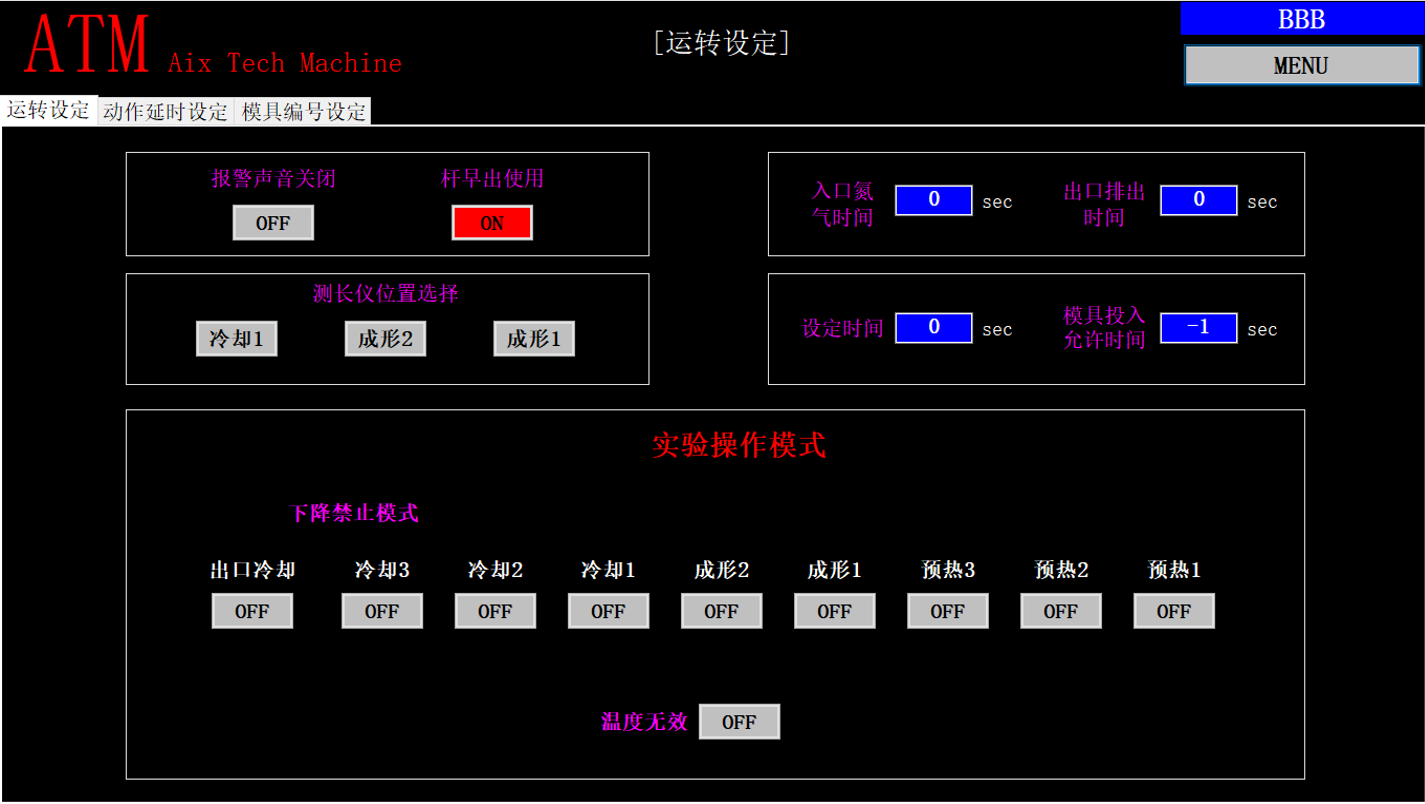Viewport: 1425px width, 804px height.
Task: Disable the 杆早出使用 ON toggle
Action: [492, 222]
